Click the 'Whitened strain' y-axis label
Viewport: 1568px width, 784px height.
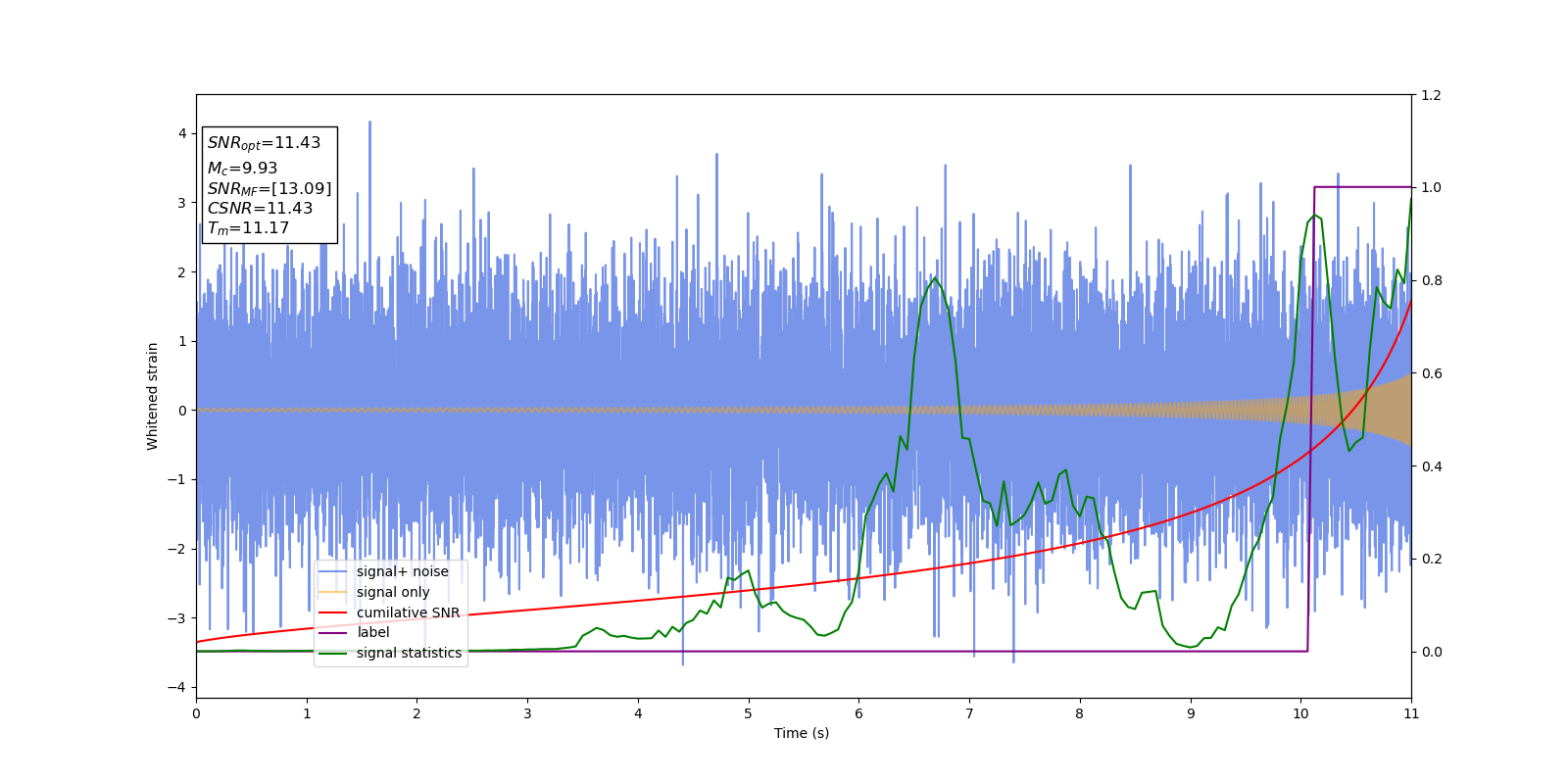(153, 396)
